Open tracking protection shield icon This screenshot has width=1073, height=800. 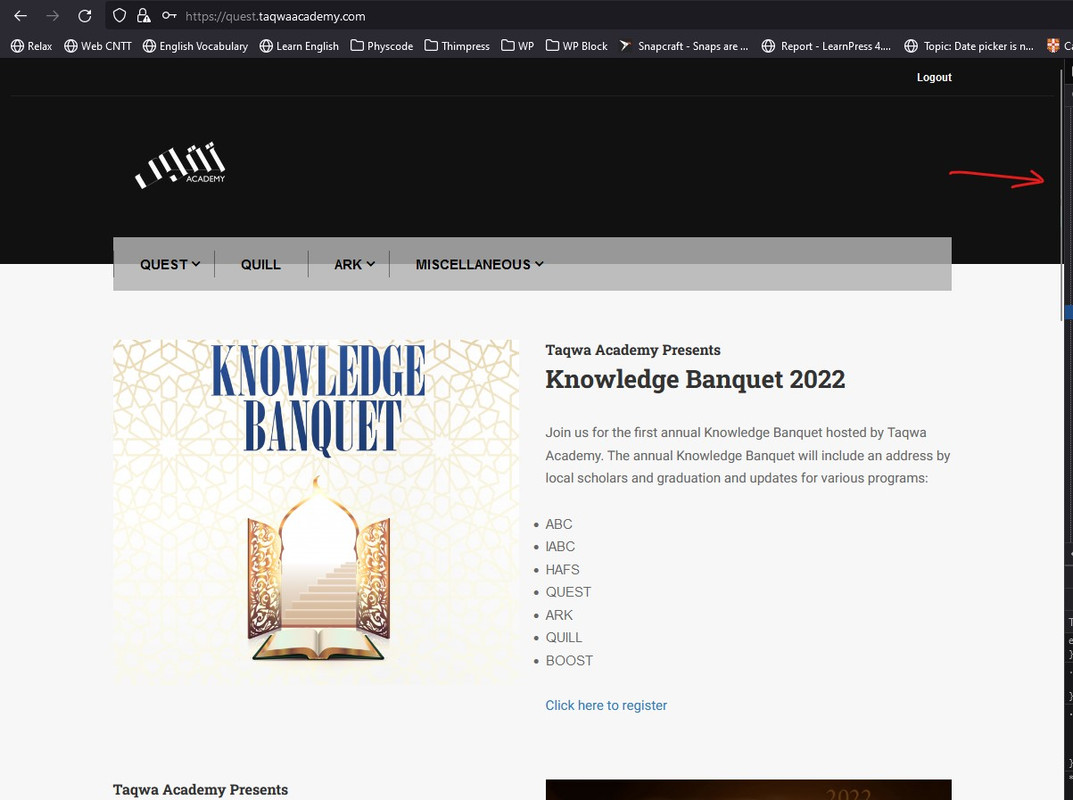119,16
